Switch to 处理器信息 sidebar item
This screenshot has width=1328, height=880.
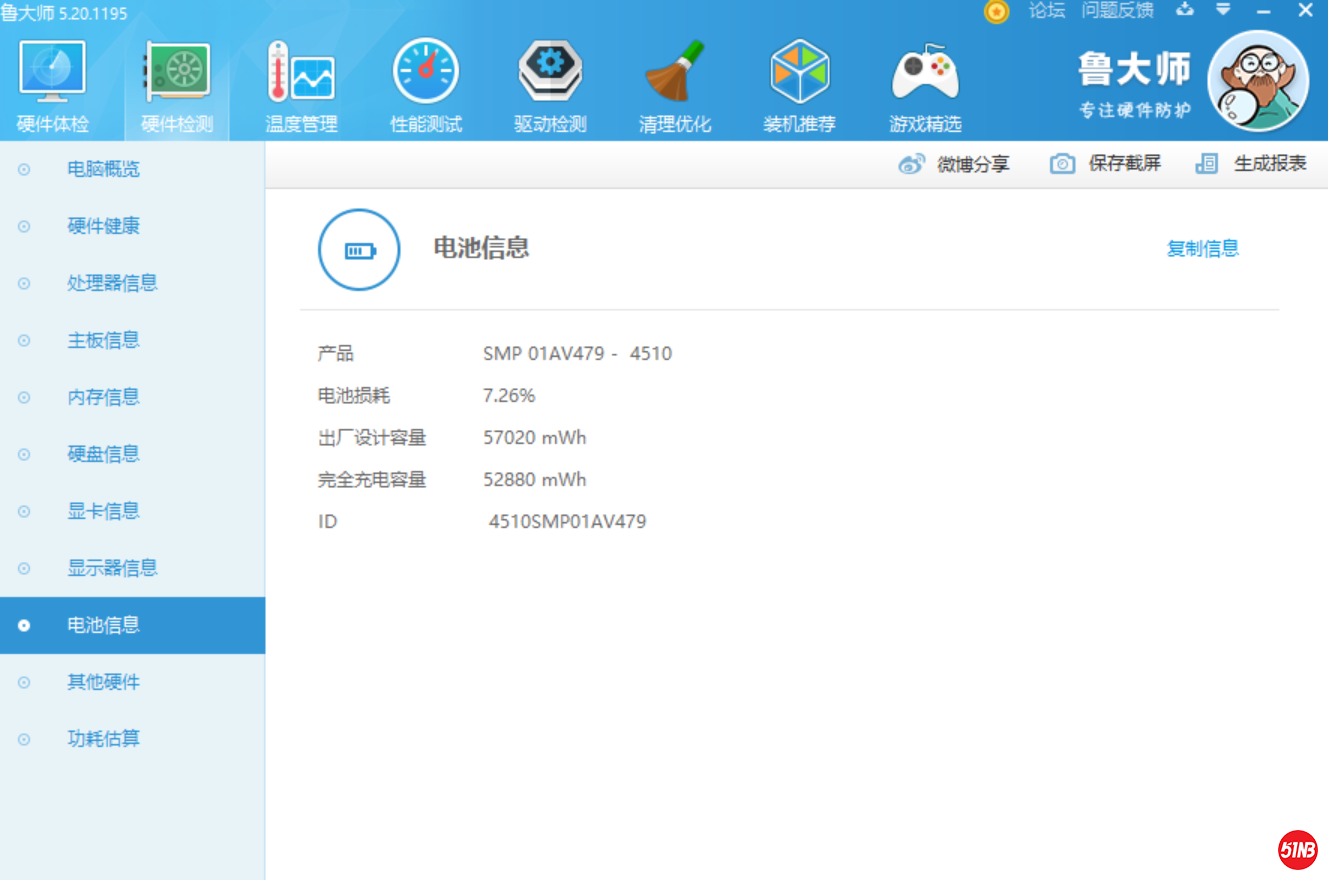point(112,283)
